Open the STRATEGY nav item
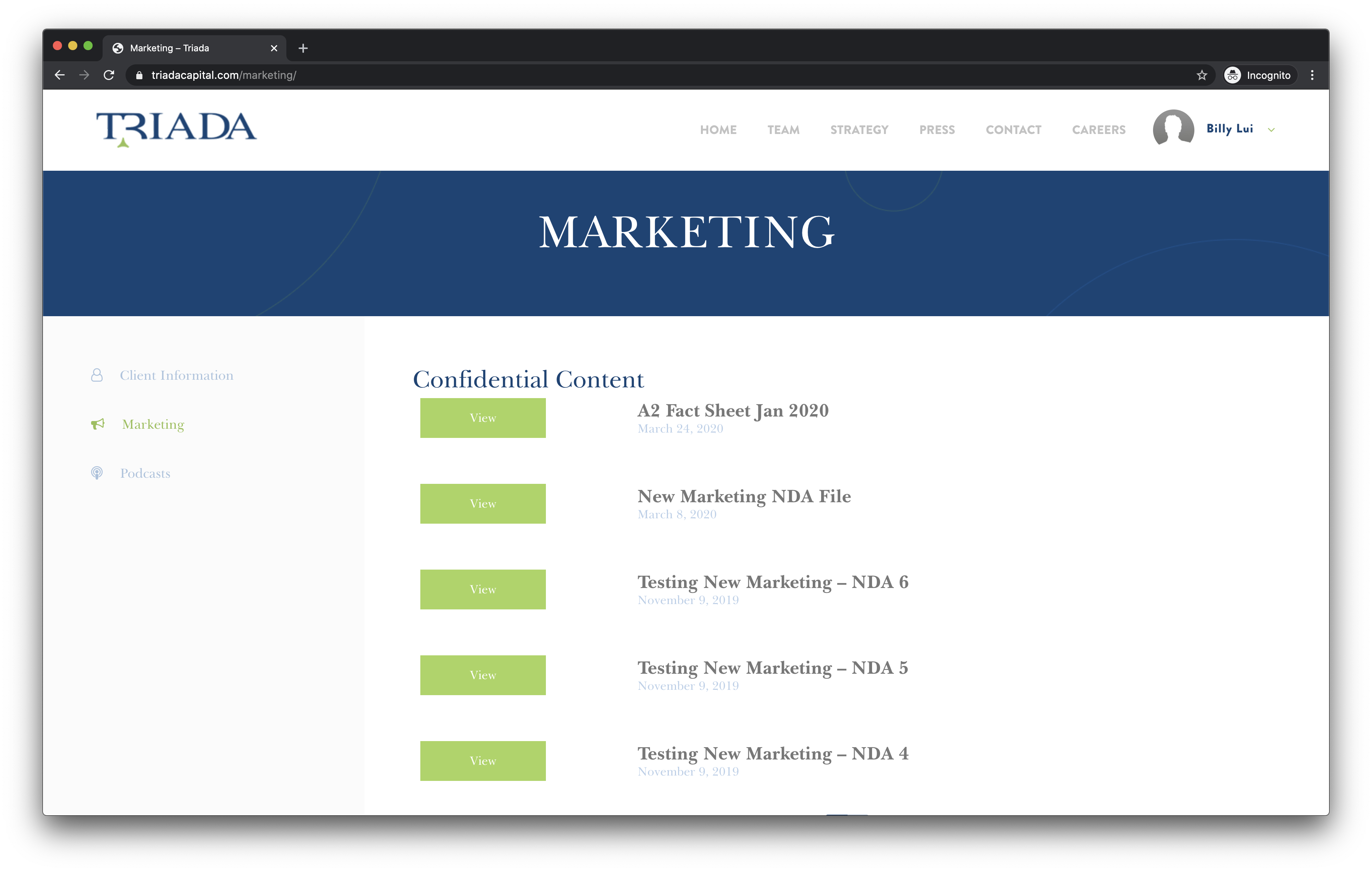This screenshot has height=872, width=1372. click(859, 130)
